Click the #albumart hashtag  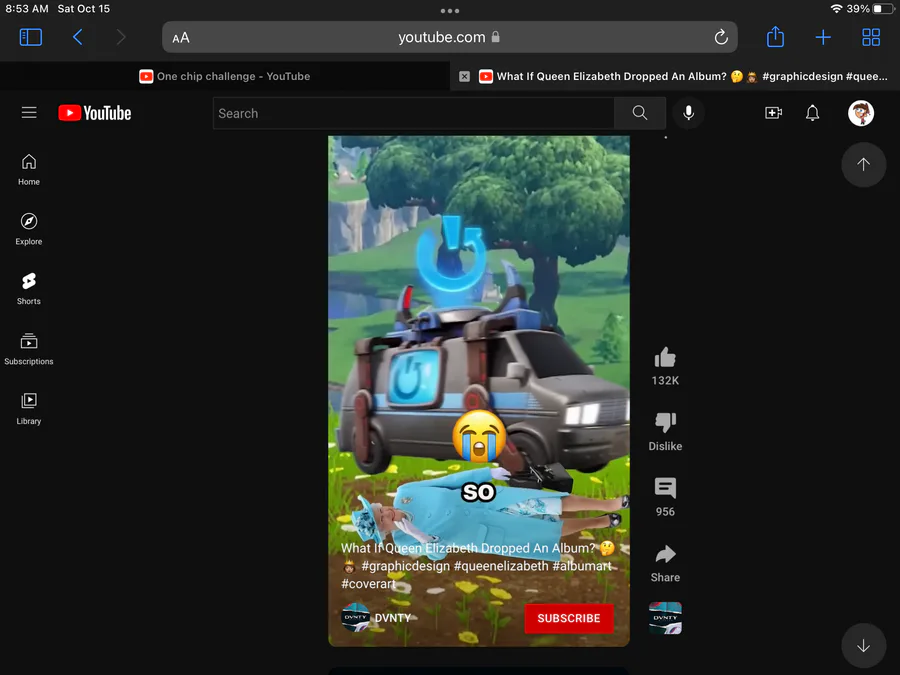581,566
